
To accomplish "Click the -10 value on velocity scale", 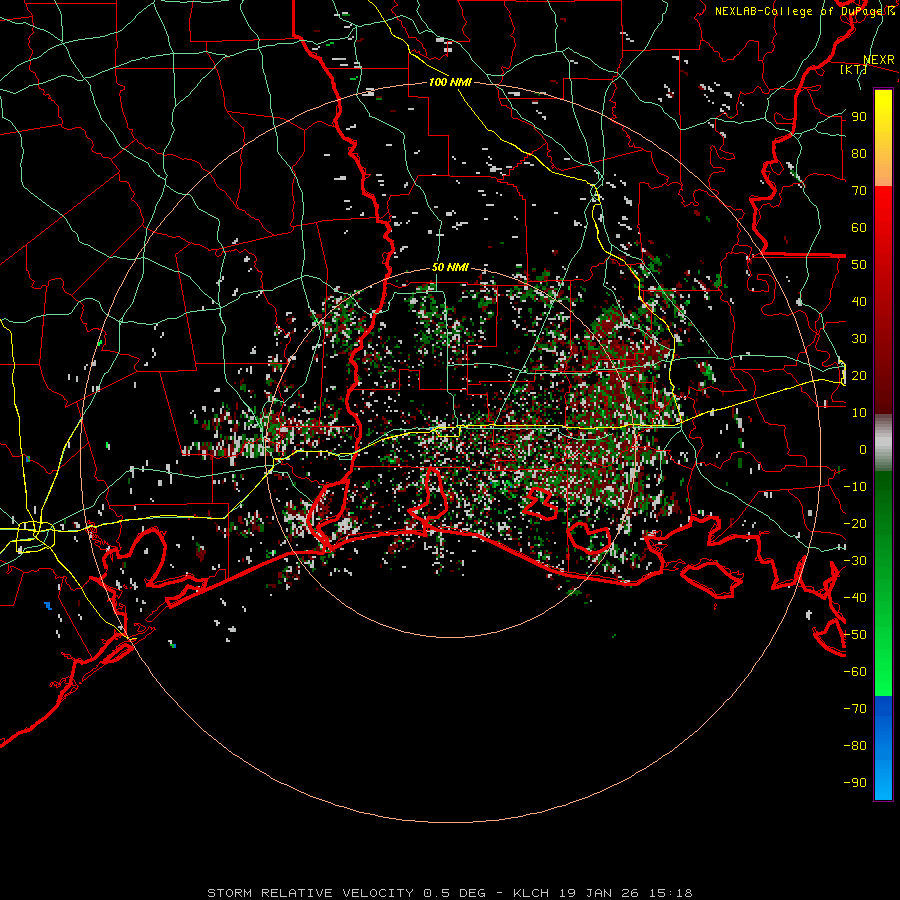I will (x=855, y=487).
